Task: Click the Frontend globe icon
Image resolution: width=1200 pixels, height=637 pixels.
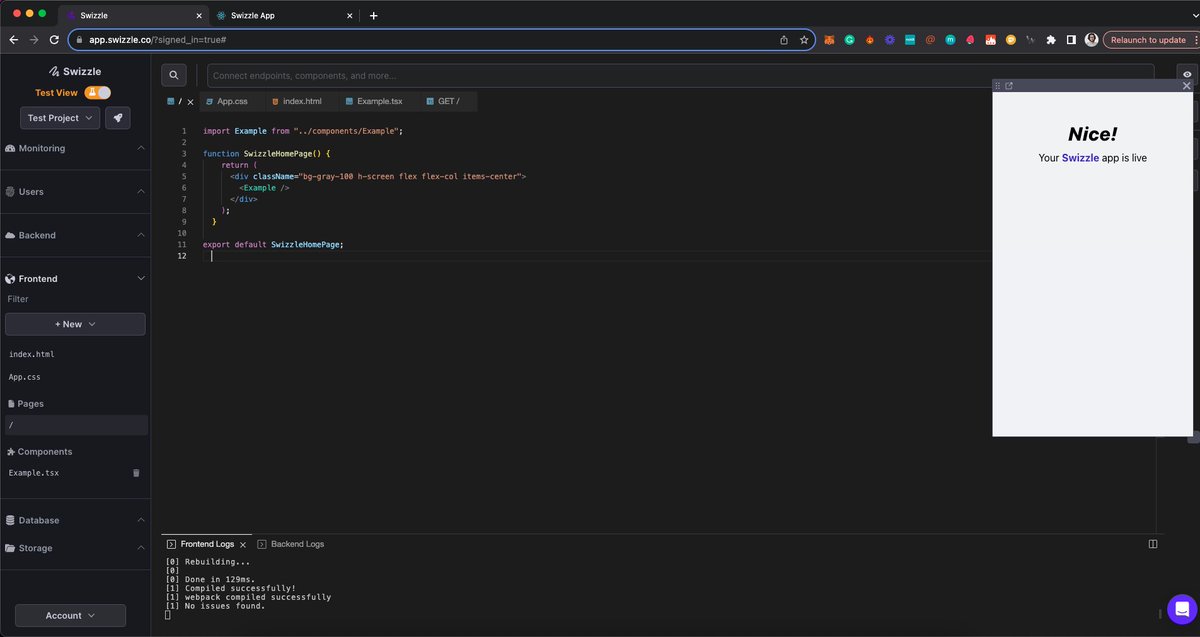Action: click(x=10, y=278)
